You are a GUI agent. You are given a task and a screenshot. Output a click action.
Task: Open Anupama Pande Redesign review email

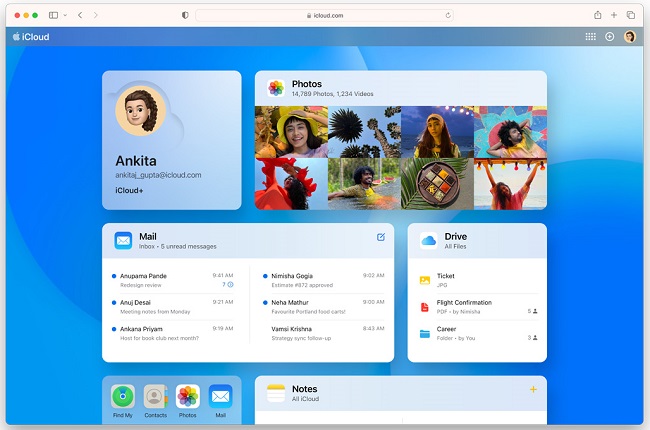coord(172,280)
